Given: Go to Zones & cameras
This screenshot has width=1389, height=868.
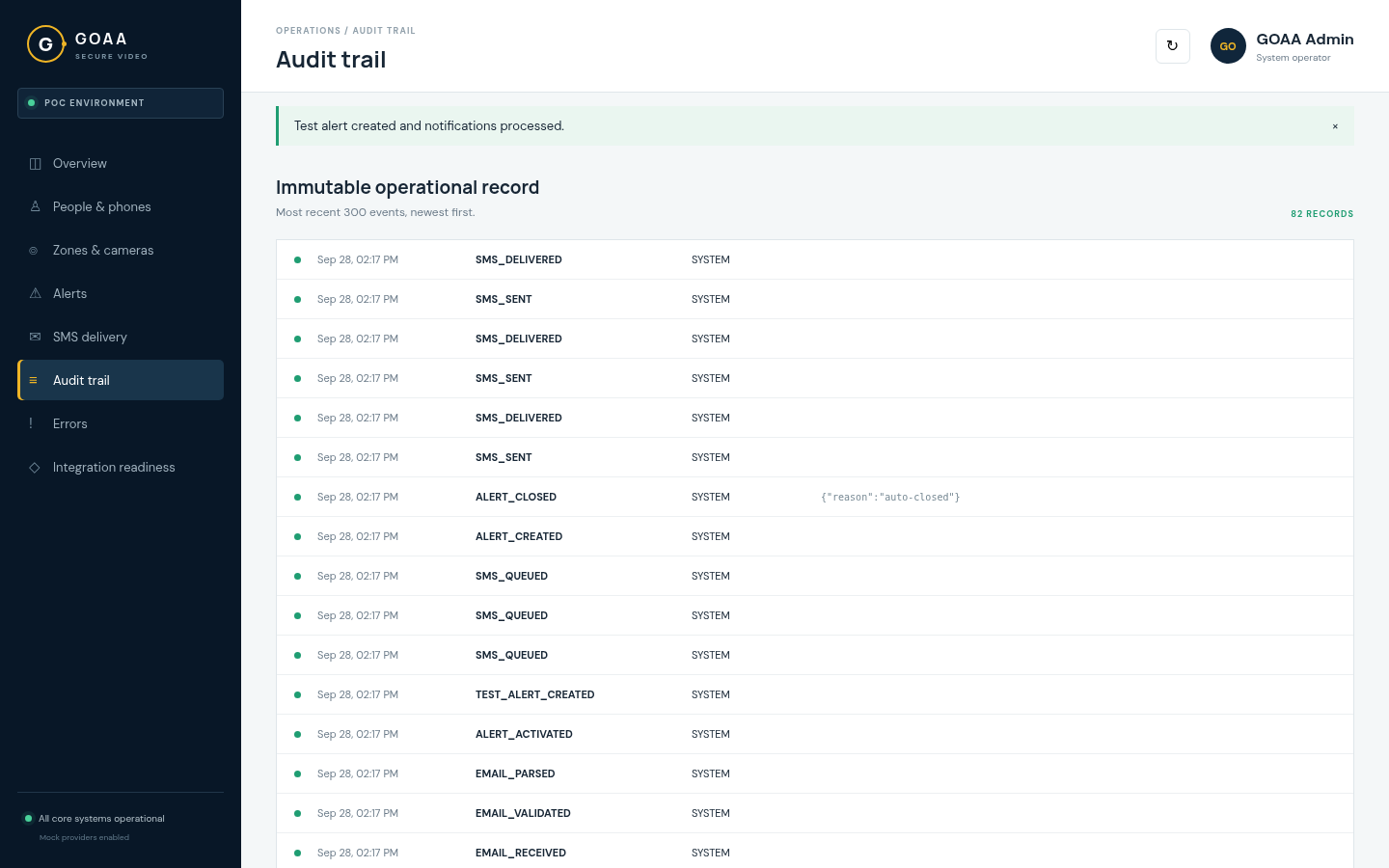Looking at the screenshot, I should click(121, 250).
